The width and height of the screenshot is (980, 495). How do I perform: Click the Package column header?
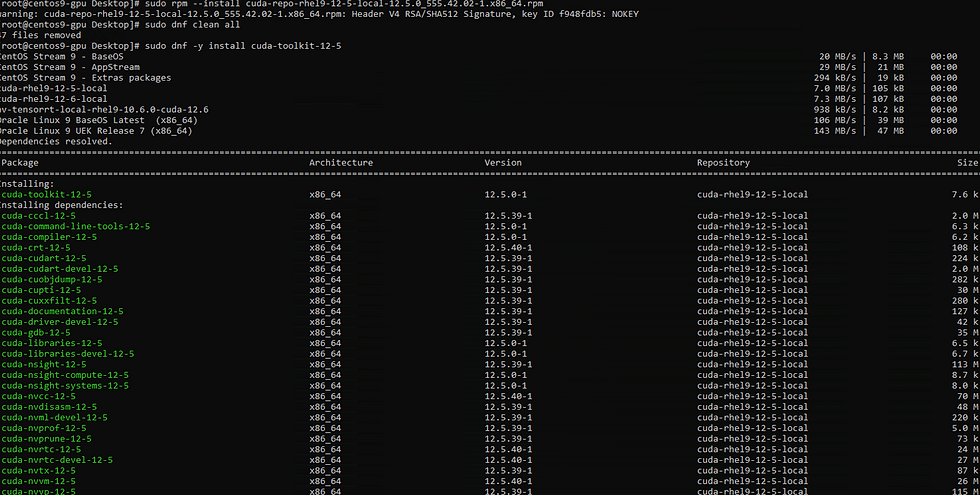pyautogui.click(x=19, y=162)
